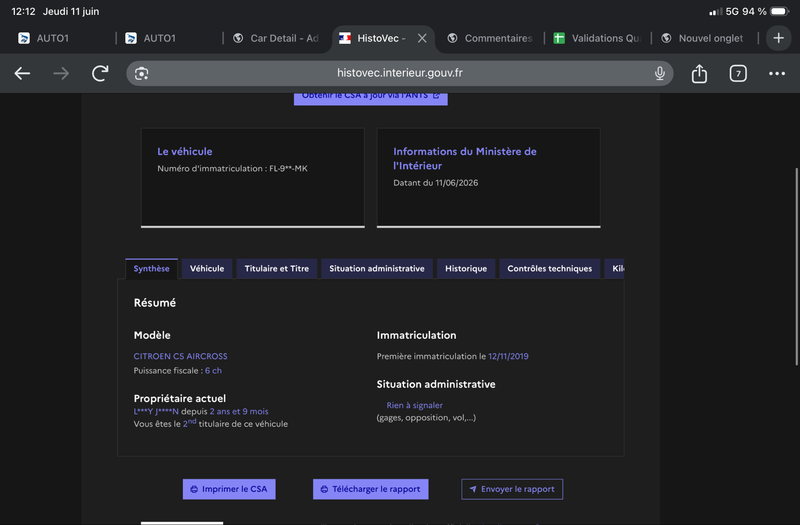Image resolution: width=800 pixels, height=525 pixels.
Task: Click the browser forward arrow
Action: [x=61, y=73]
